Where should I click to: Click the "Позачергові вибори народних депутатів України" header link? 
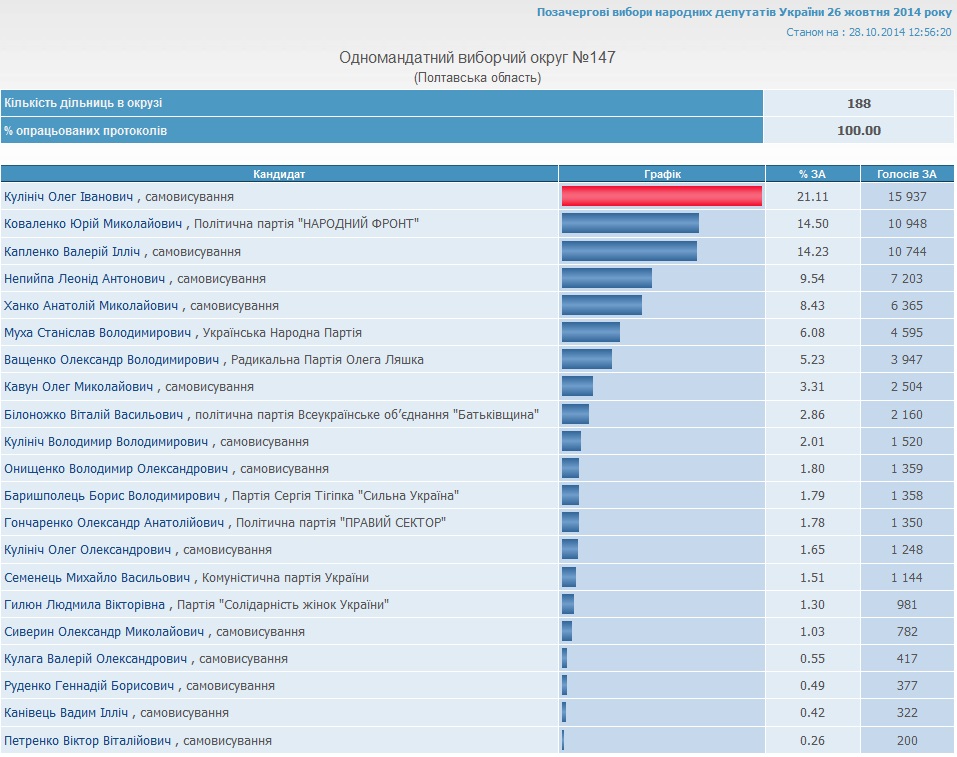pos(743,12)
